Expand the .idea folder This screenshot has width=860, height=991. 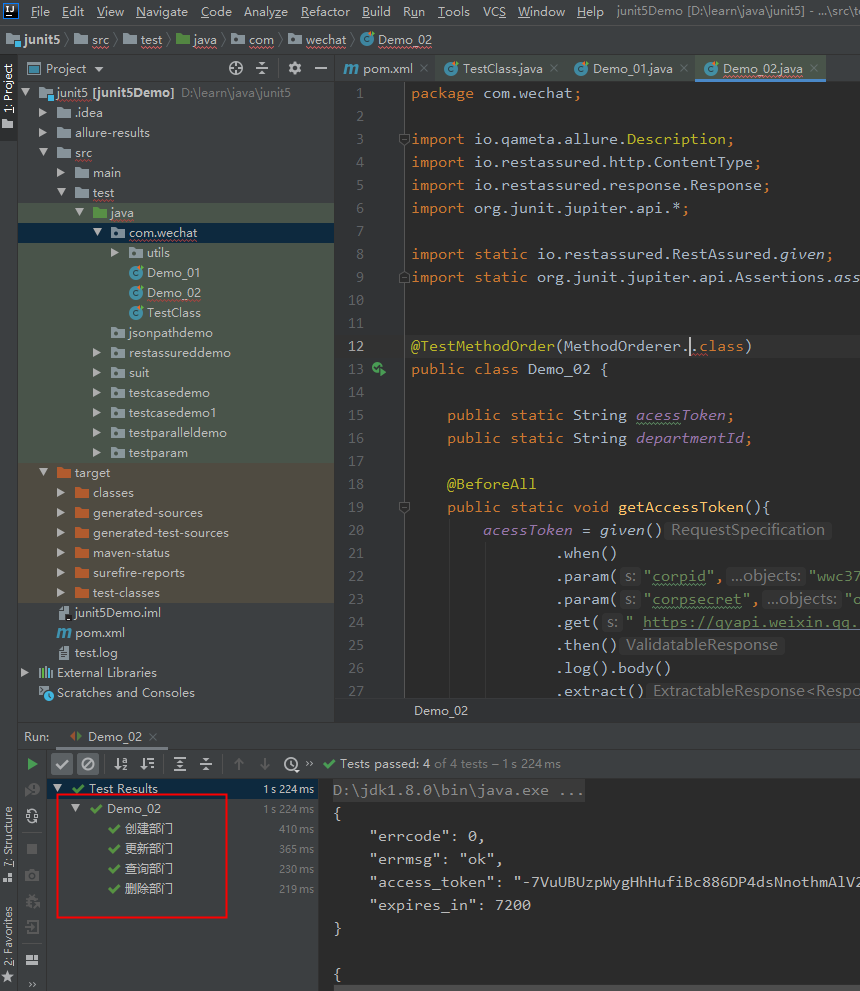(43, 112)
